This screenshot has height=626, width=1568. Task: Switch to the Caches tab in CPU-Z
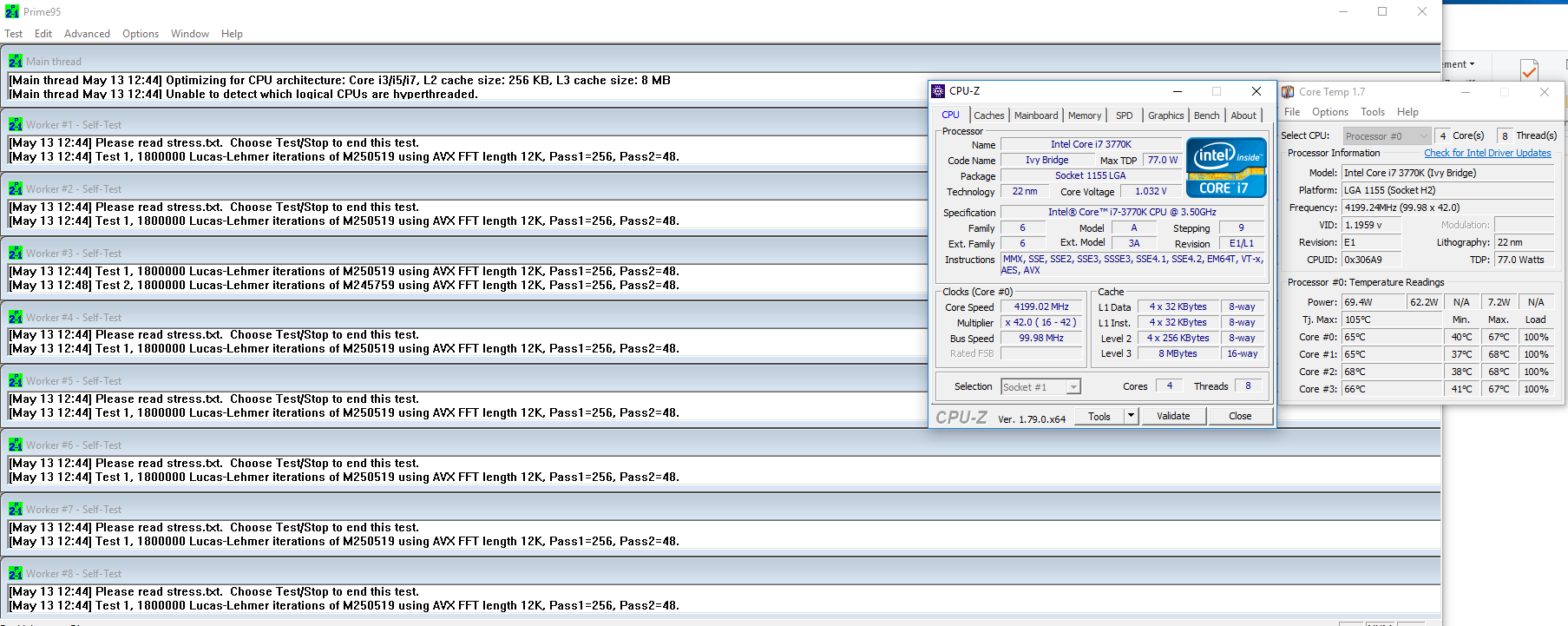coord(988,115)
